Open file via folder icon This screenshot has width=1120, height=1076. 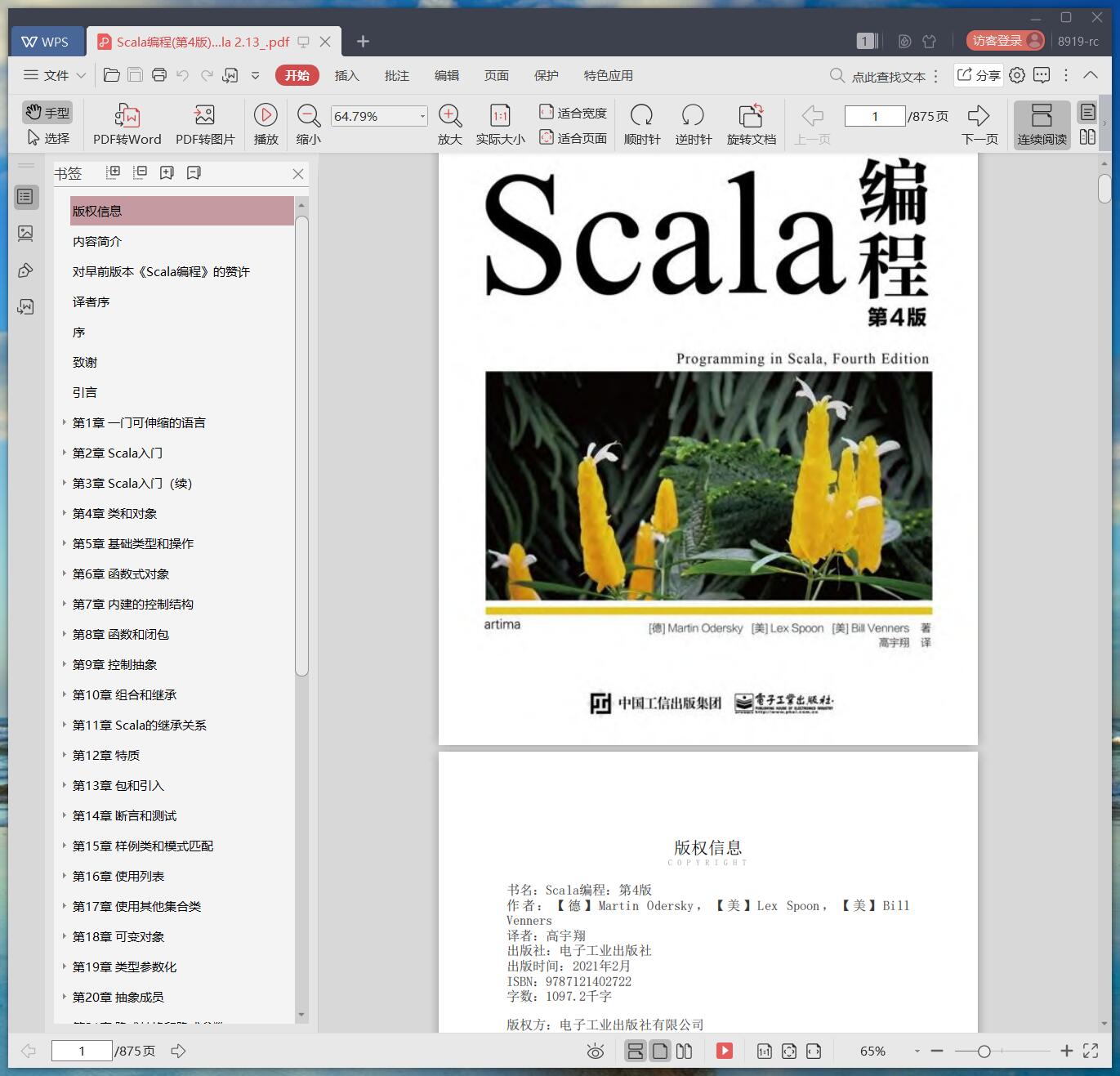[111, 75]
